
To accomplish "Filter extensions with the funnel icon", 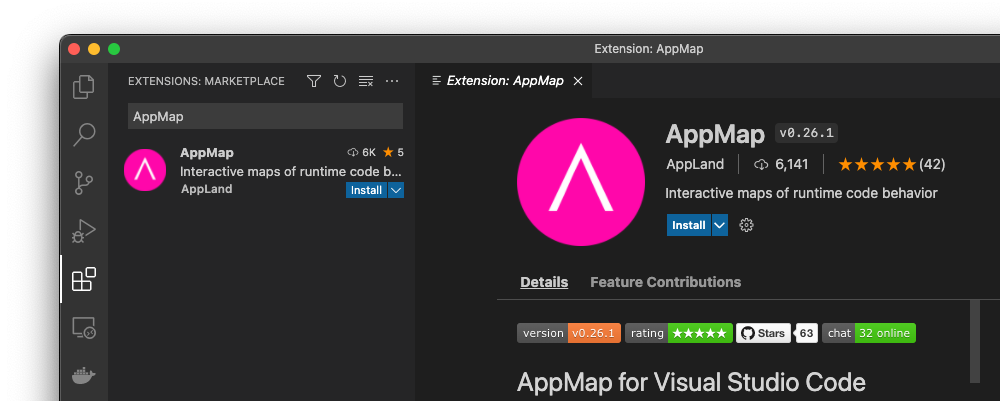I will coord(314,81).
